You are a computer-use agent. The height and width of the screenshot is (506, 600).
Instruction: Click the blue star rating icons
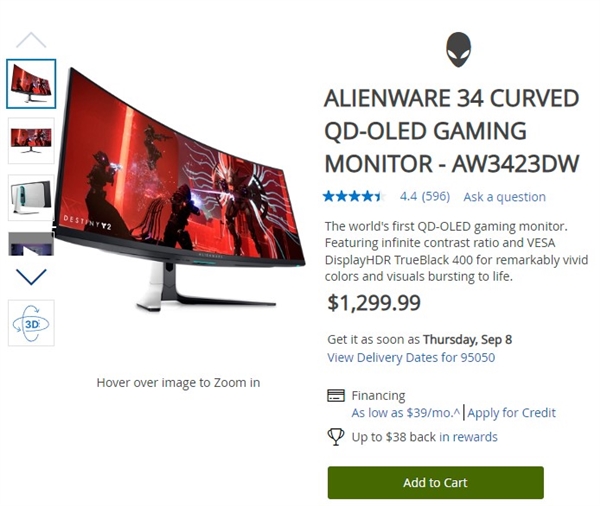pos(354,196)
